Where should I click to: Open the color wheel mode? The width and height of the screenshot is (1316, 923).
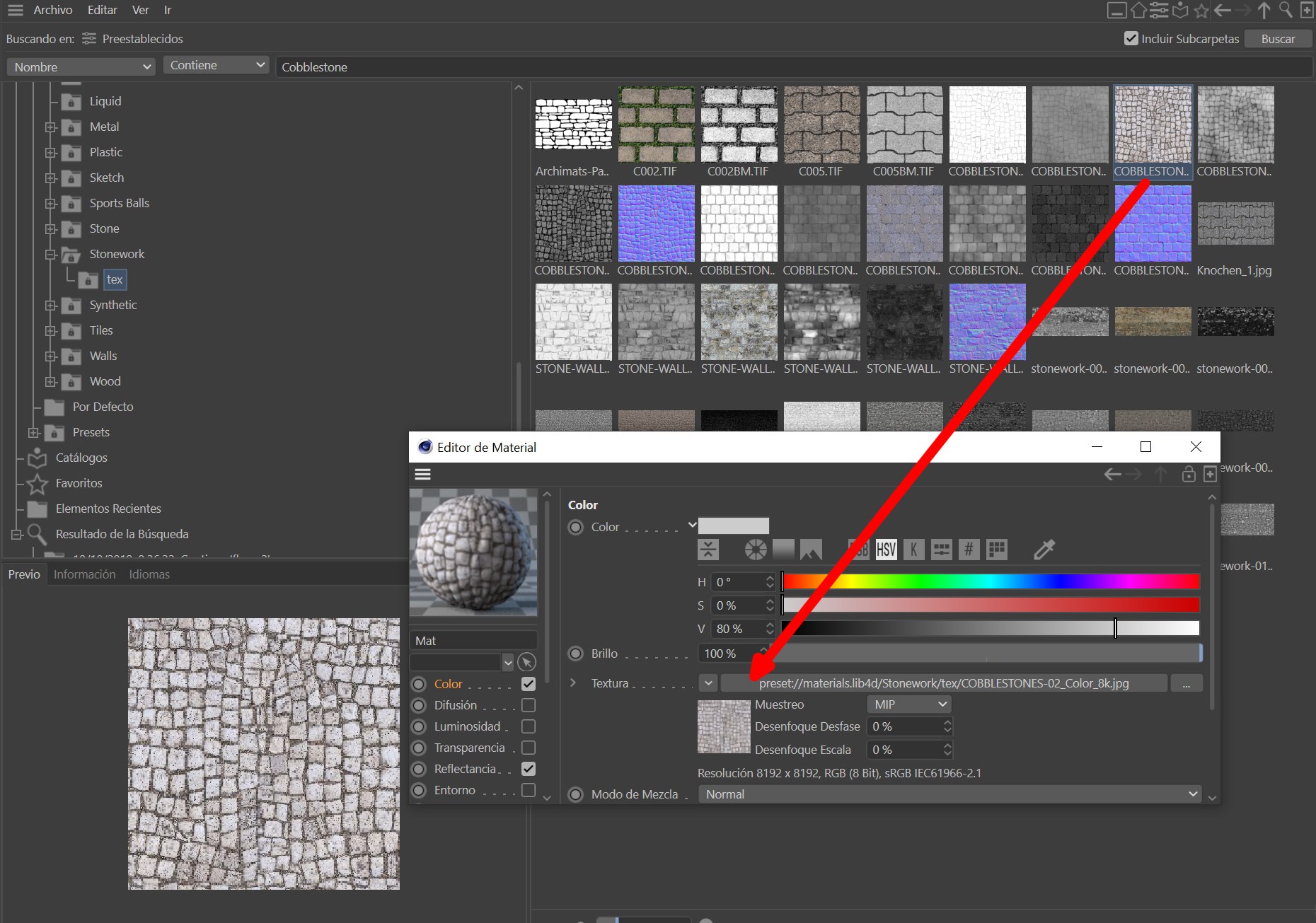(755, 550)
